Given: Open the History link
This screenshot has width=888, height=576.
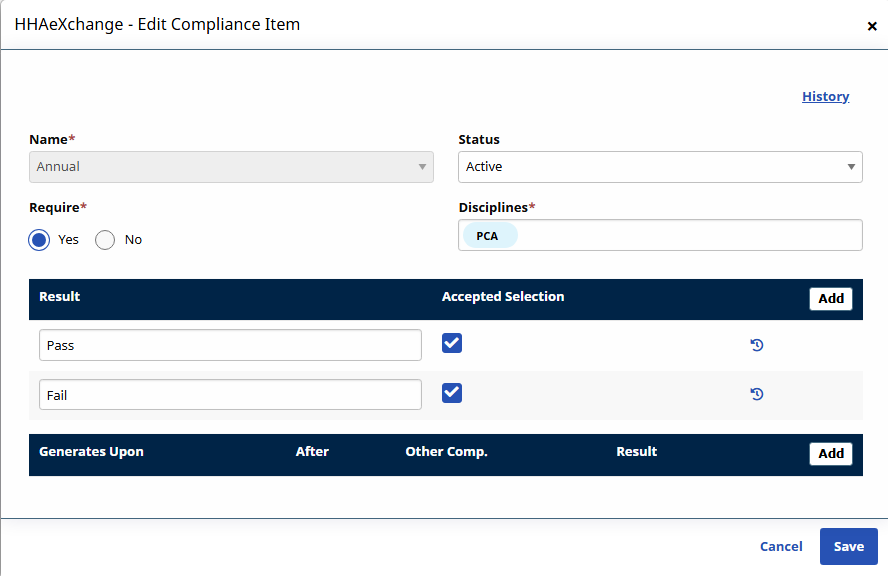Looking at the screenshot, I should click(825, 96).
